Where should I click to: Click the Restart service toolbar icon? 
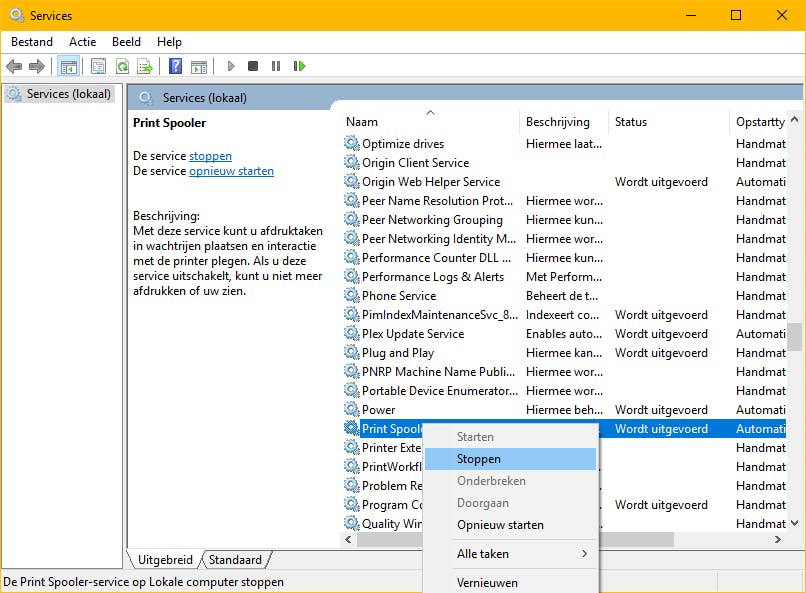pos(299,66)
